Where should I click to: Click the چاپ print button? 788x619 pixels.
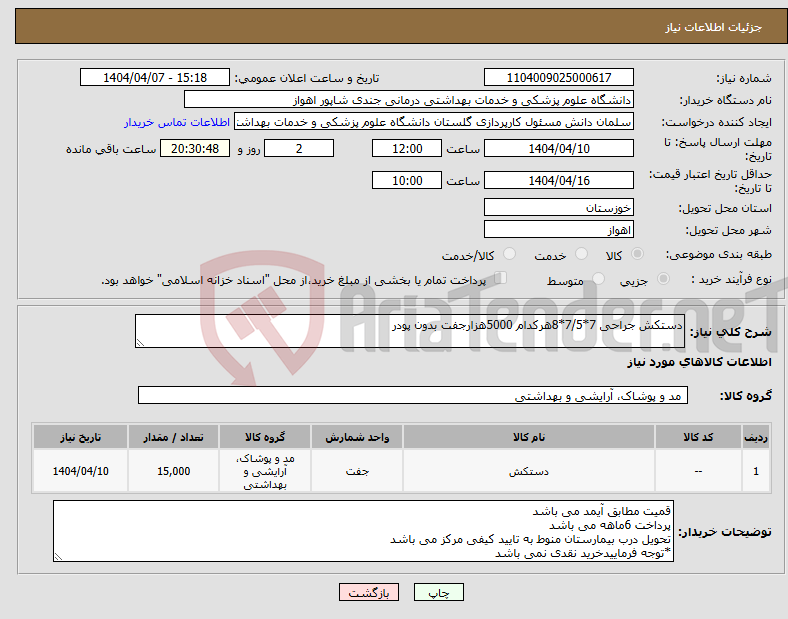(x=439, y=592)
